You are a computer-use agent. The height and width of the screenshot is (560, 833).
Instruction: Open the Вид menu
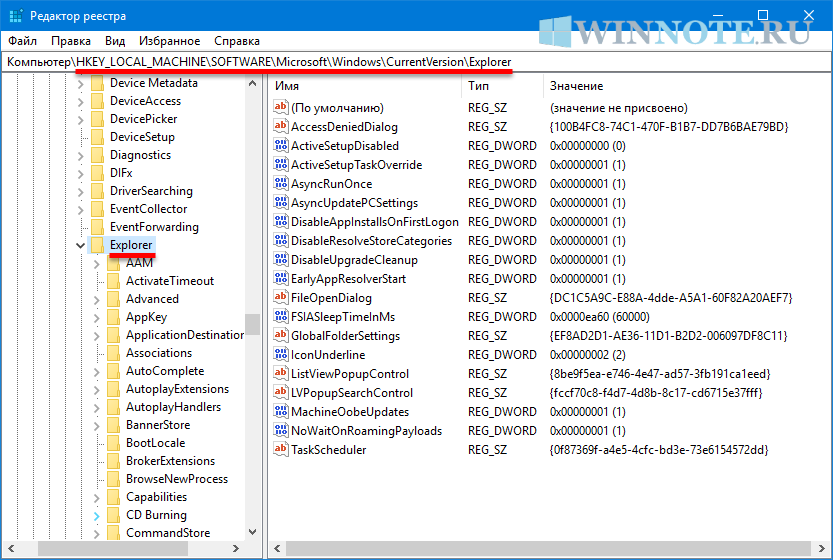[115, 41]
